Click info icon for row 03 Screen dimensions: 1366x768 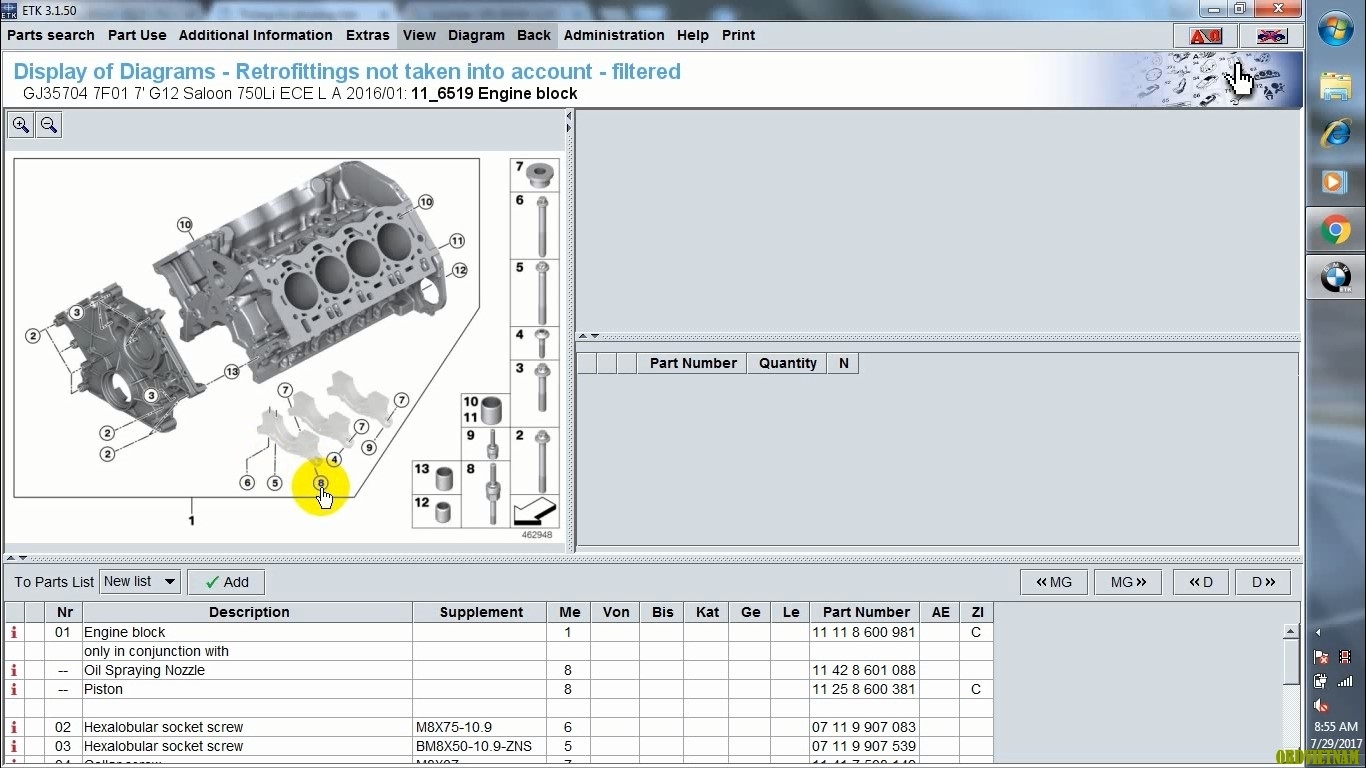[14, 746]
